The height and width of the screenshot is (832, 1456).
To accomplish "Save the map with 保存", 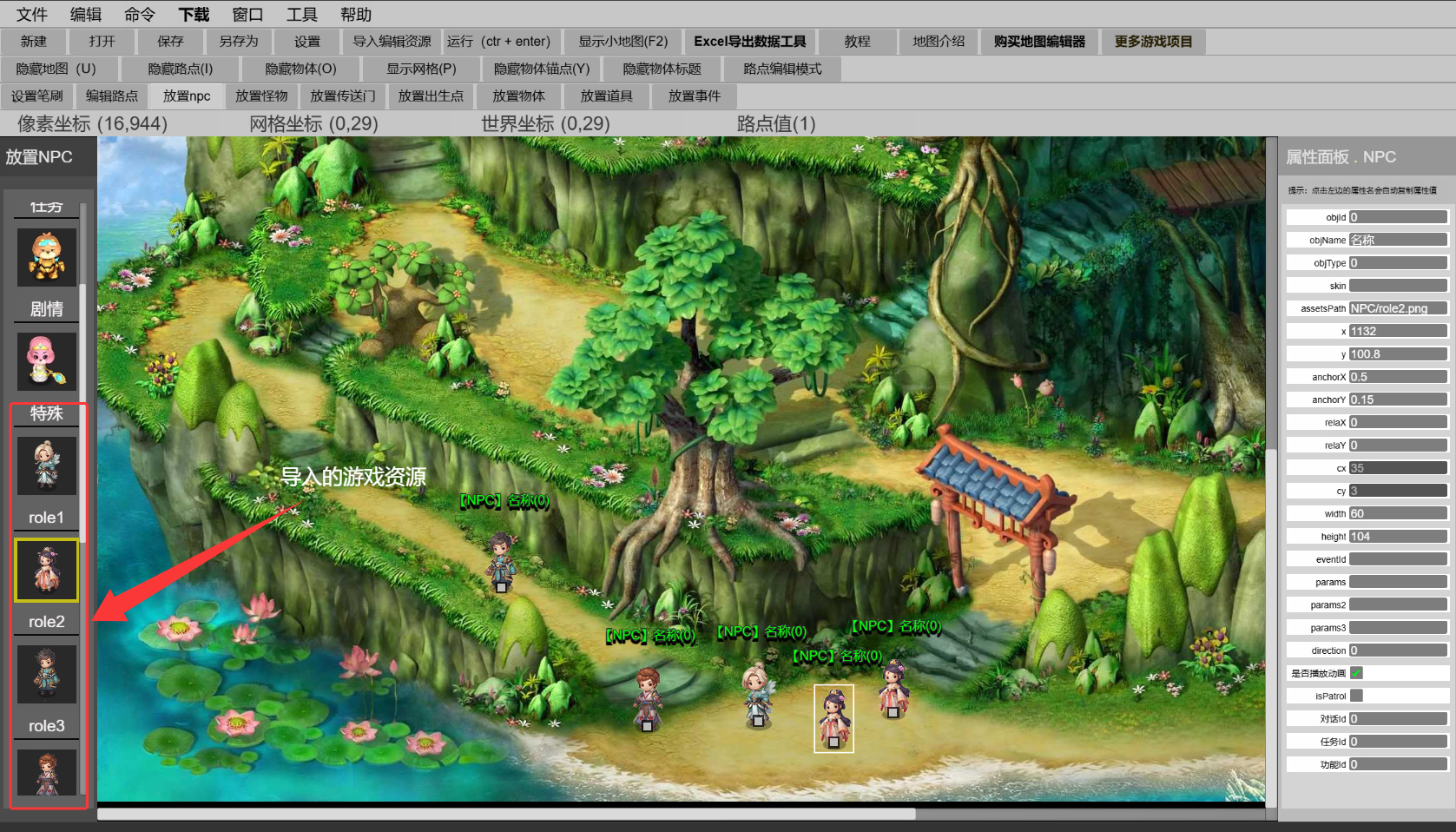I will click(x=170, y=42).
